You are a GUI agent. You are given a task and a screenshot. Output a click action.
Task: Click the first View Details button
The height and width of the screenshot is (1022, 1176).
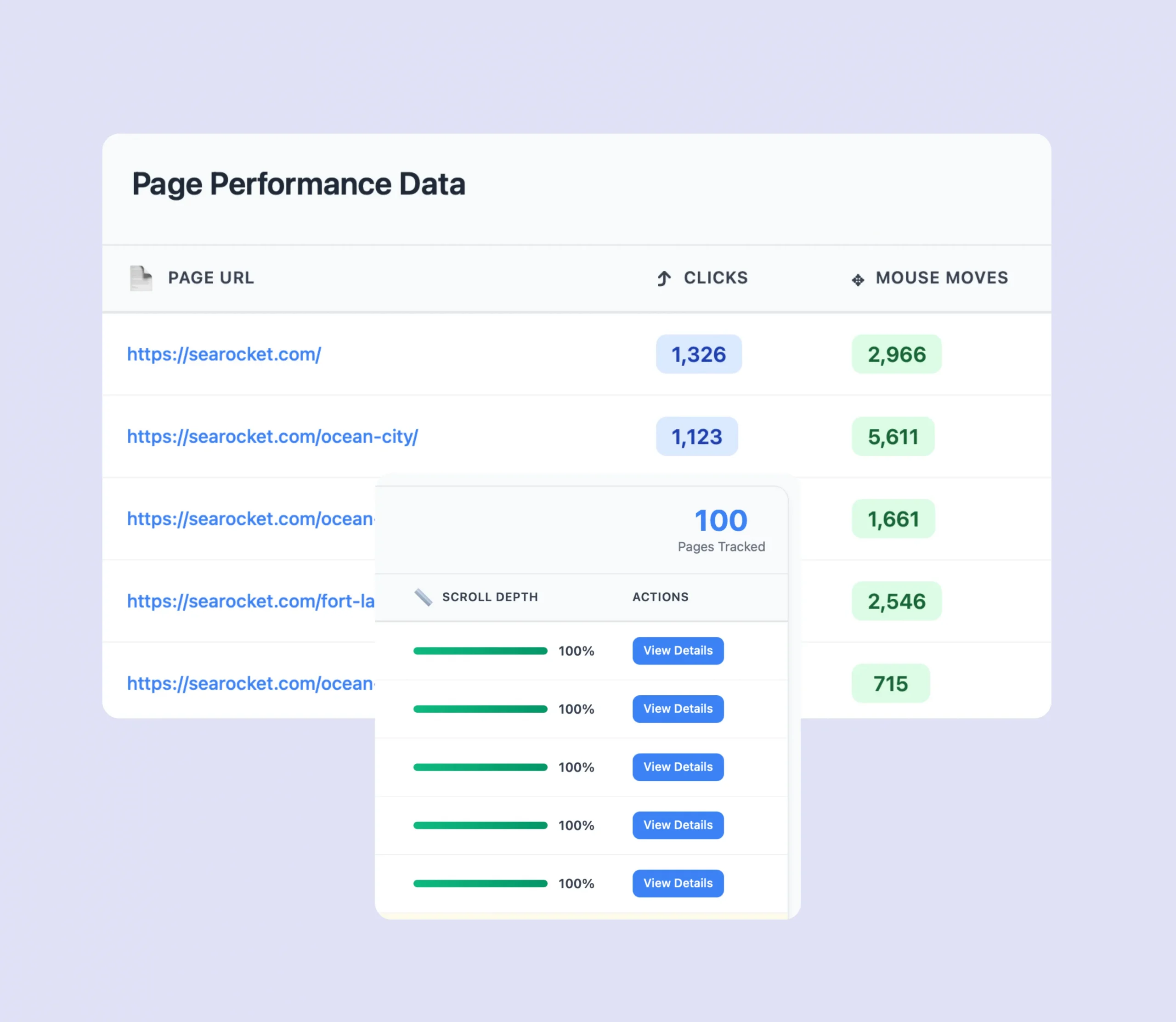[x=678, y=651]
